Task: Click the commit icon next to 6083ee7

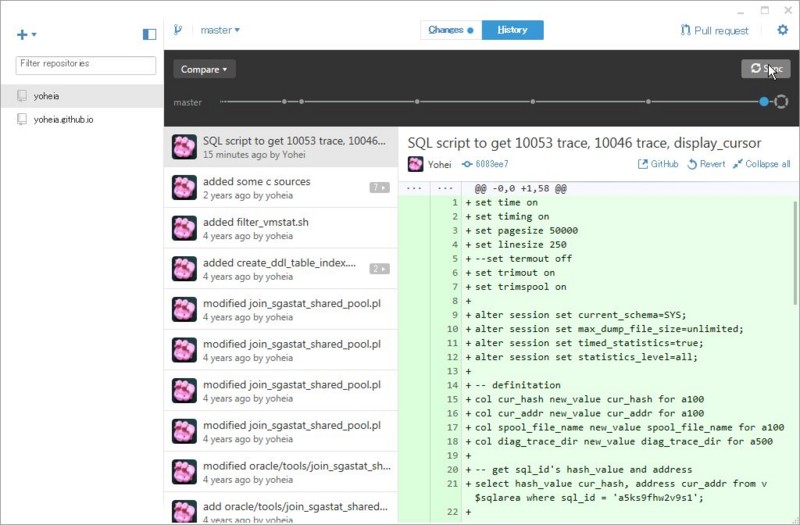Action: [x=467, y=164]
